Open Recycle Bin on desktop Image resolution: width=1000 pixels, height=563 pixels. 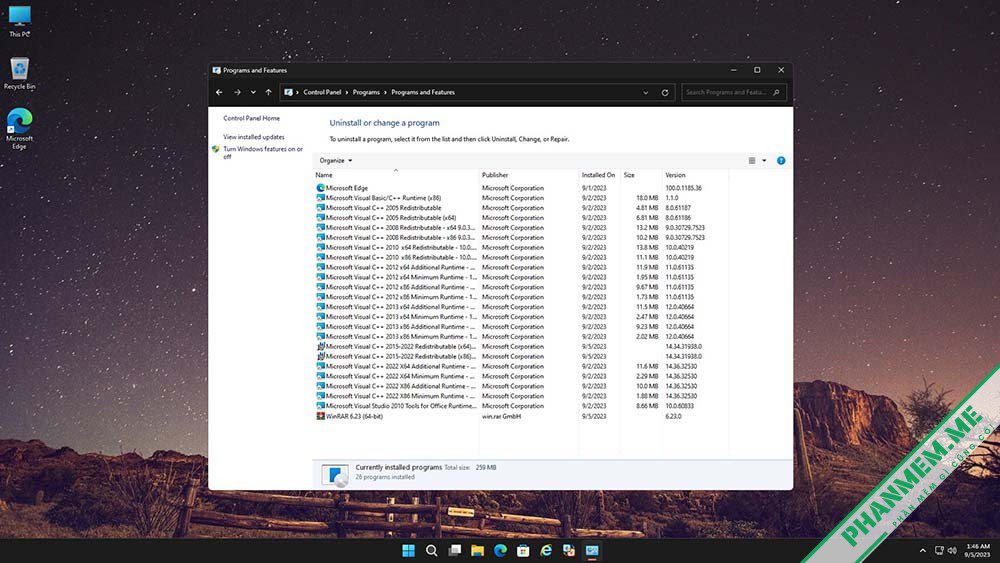click(19, 73)
